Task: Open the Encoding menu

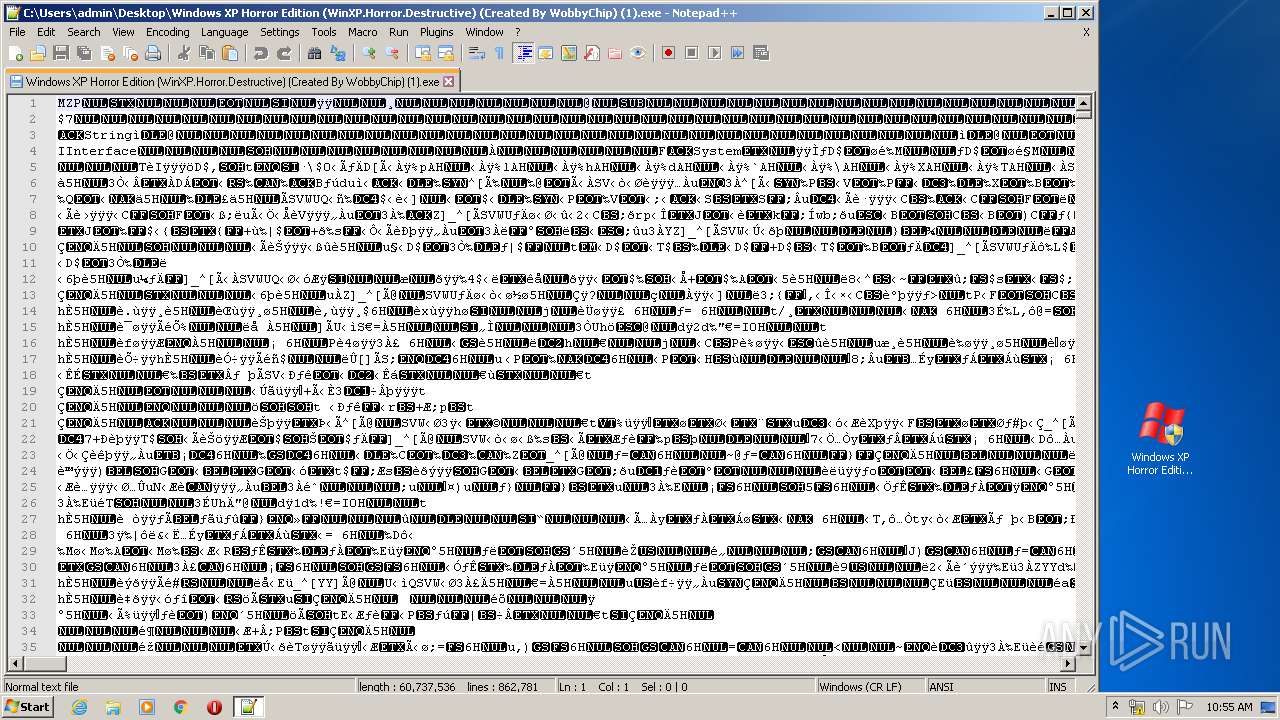Action: (x=167, y=32)
